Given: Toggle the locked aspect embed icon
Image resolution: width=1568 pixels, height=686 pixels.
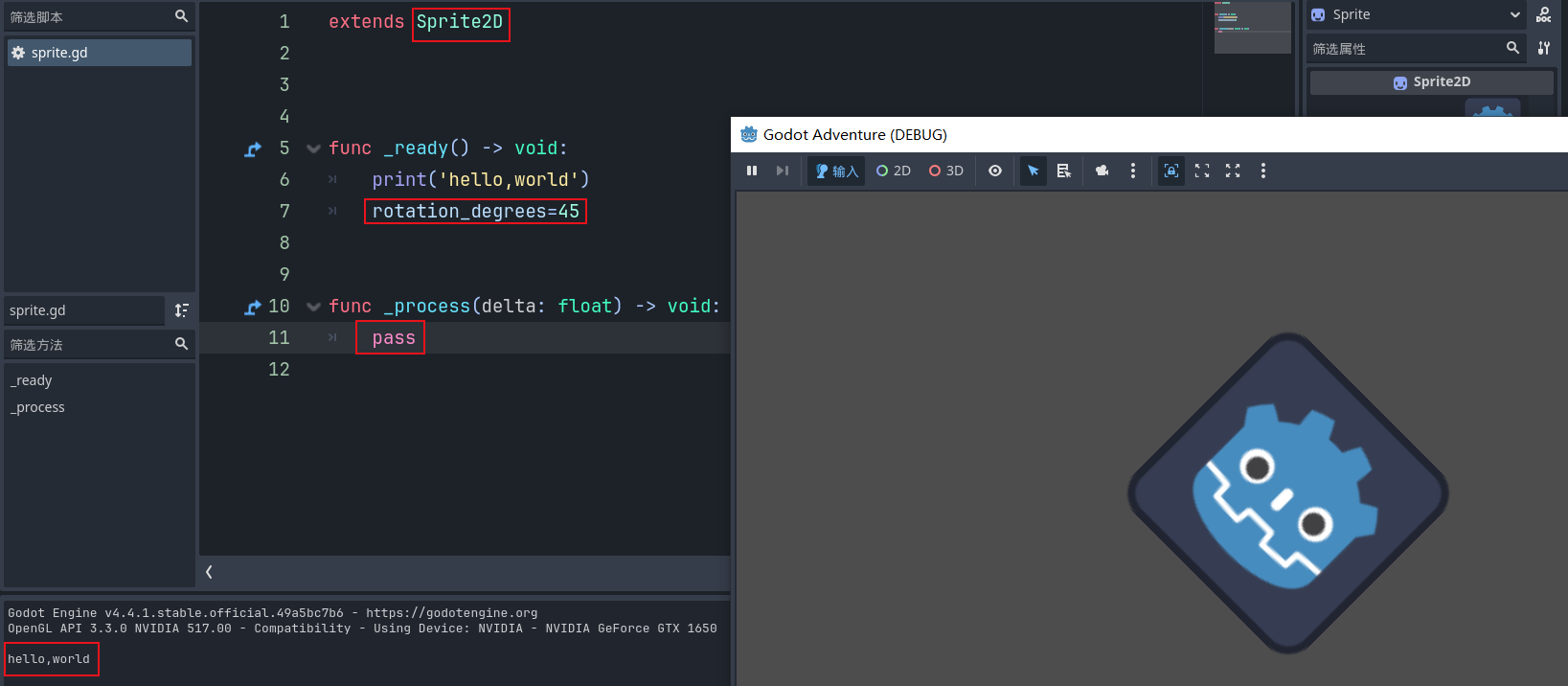Looking at the screenshot, I should (x=1171, y=171).
